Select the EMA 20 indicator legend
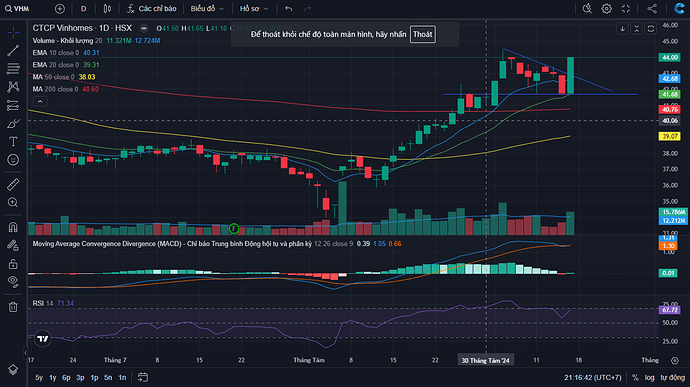Image resolution: width=690 pixels, height=387 pixels. point(66,65)
